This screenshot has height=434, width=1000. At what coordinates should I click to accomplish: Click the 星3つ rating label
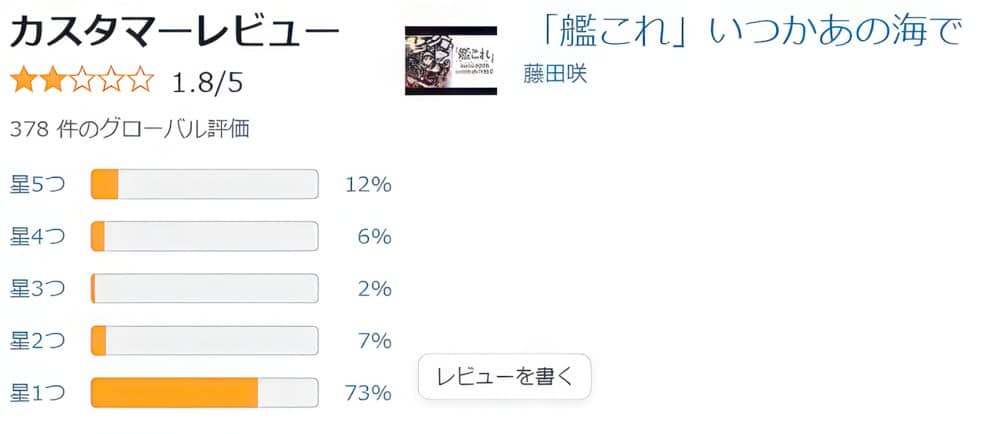(37, 289)
